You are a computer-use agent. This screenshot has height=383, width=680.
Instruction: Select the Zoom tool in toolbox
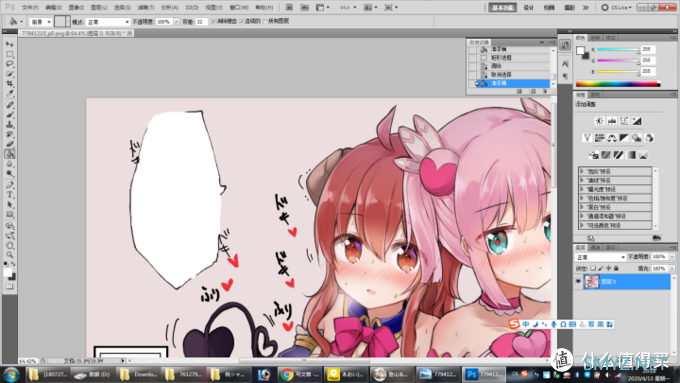click(x=10, y=255)
